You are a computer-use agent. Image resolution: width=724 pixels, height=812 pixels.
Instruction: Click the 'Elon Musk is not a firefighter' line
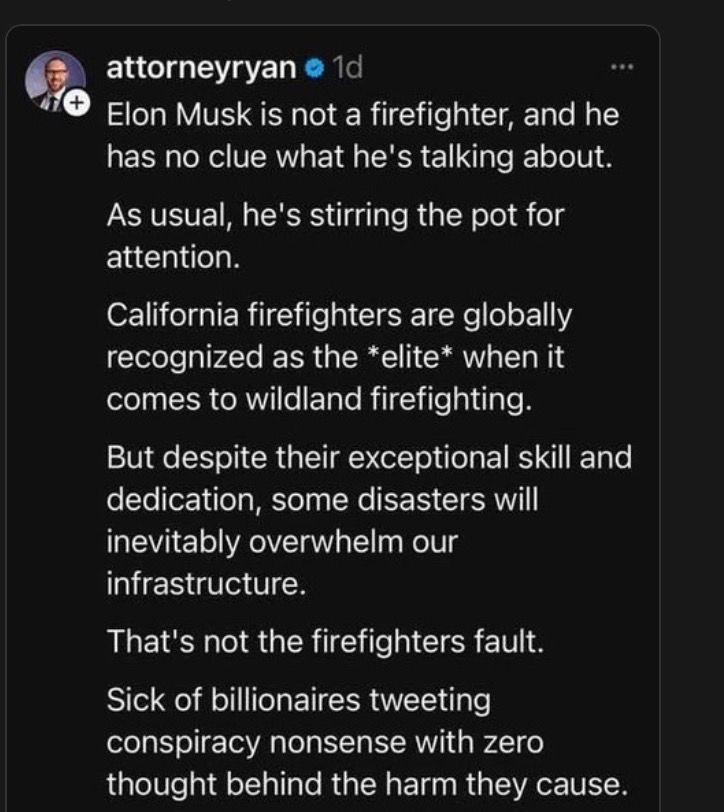pos(362,114)
